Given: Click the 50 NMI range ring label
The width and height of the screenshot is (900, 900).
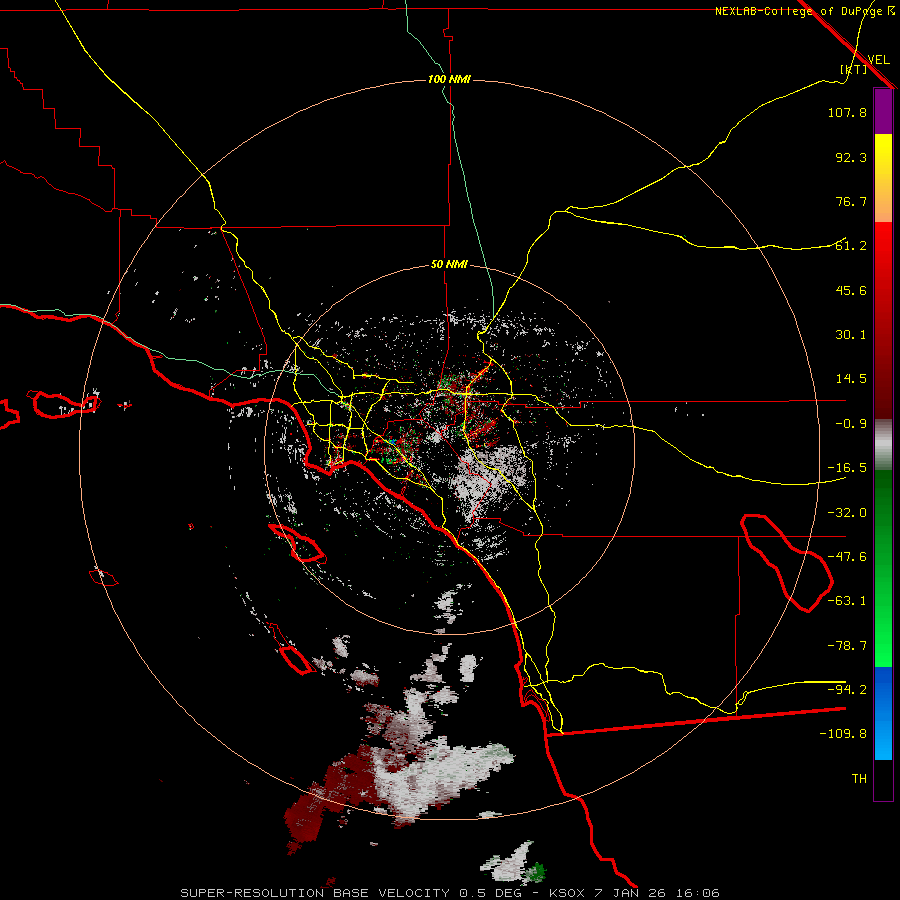Looking at the screenshot, I should tap(449, 265).
